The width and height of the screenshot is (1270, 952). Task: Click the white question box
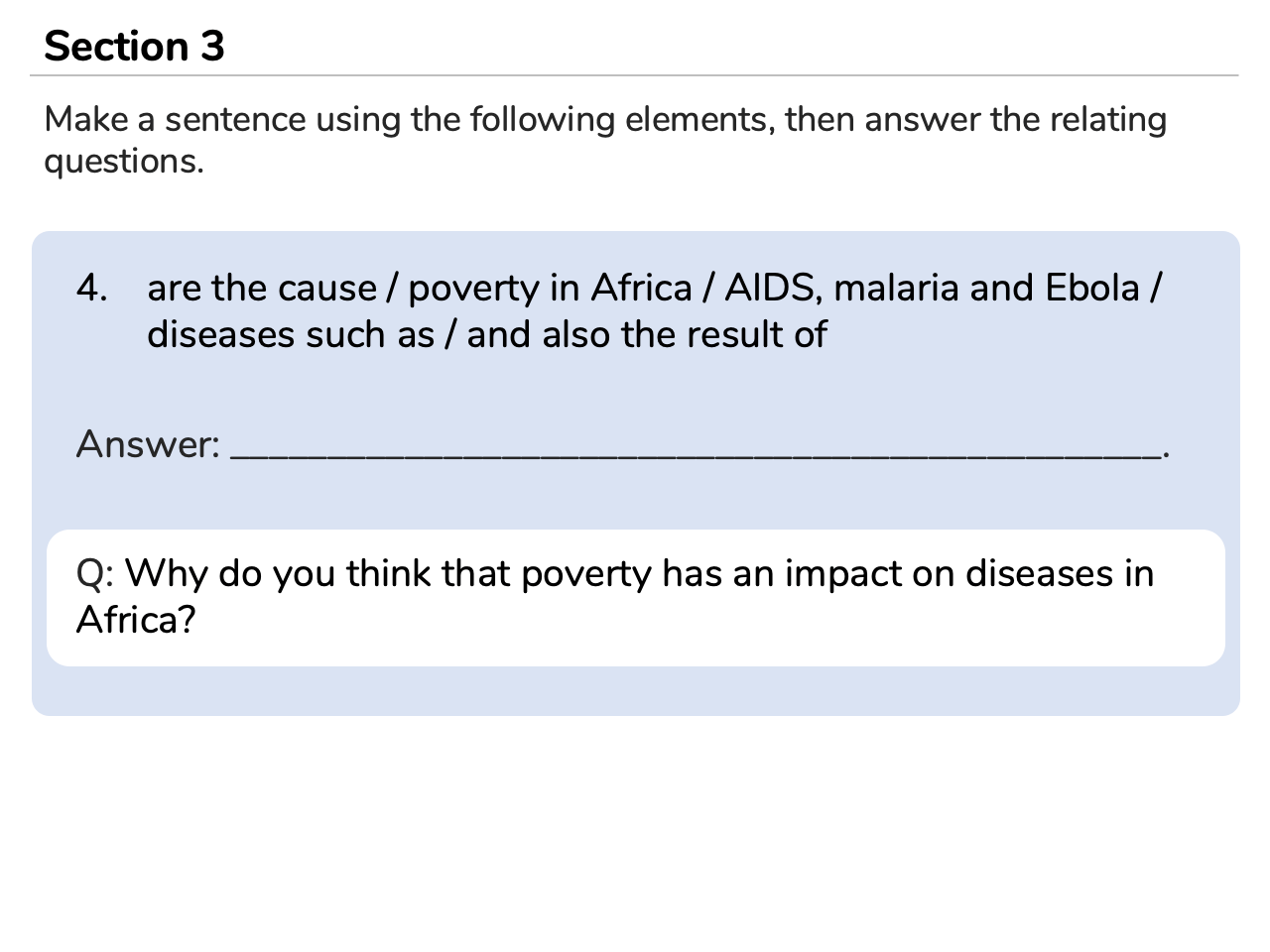[x=635, y=597]
